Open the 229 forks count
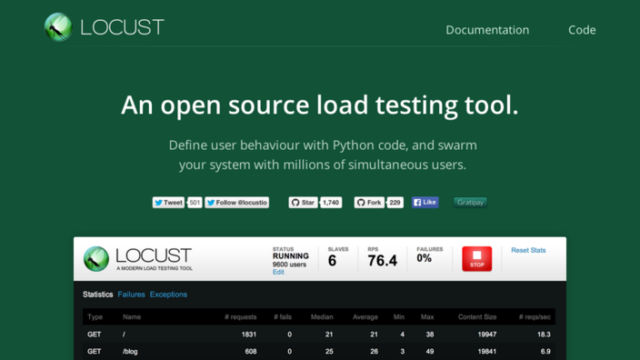 coord(395,202)
